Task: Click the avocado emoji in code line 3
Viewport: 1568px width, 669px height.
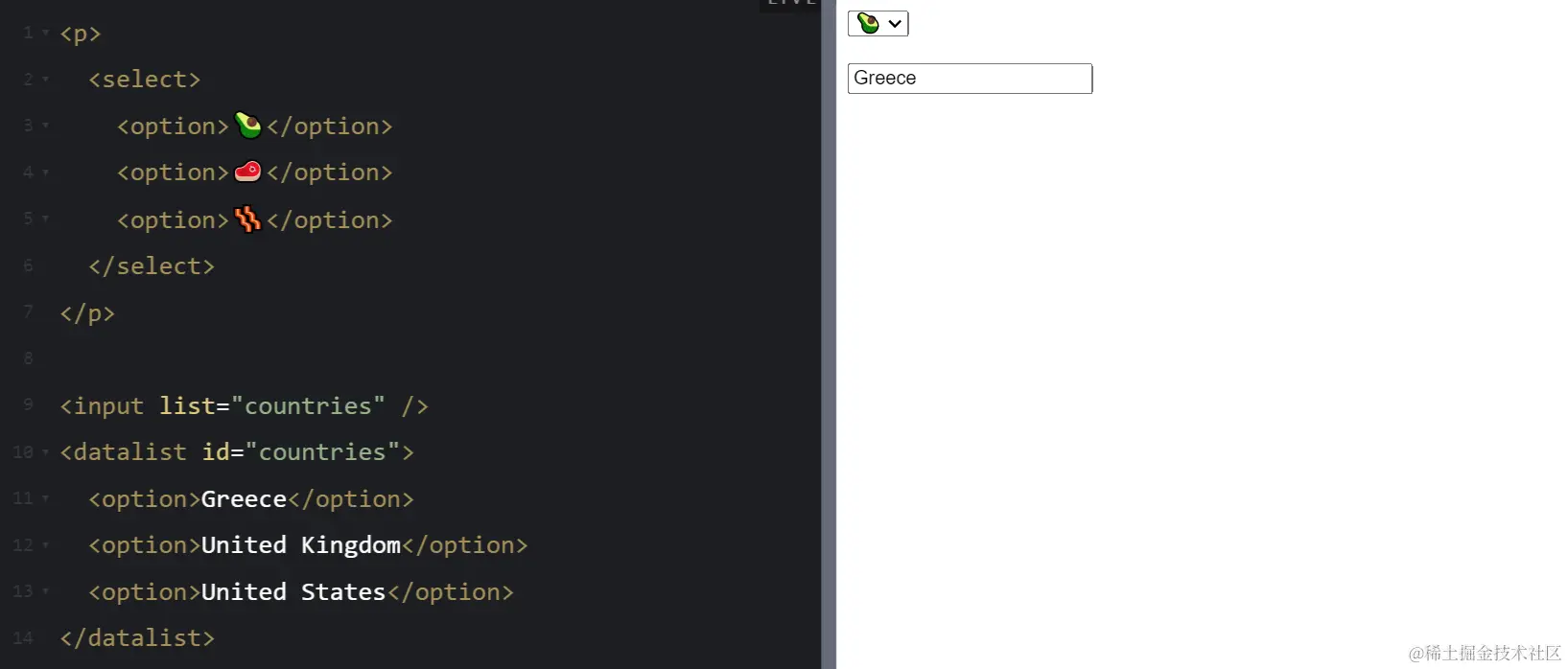Action: tap(247, 126)
